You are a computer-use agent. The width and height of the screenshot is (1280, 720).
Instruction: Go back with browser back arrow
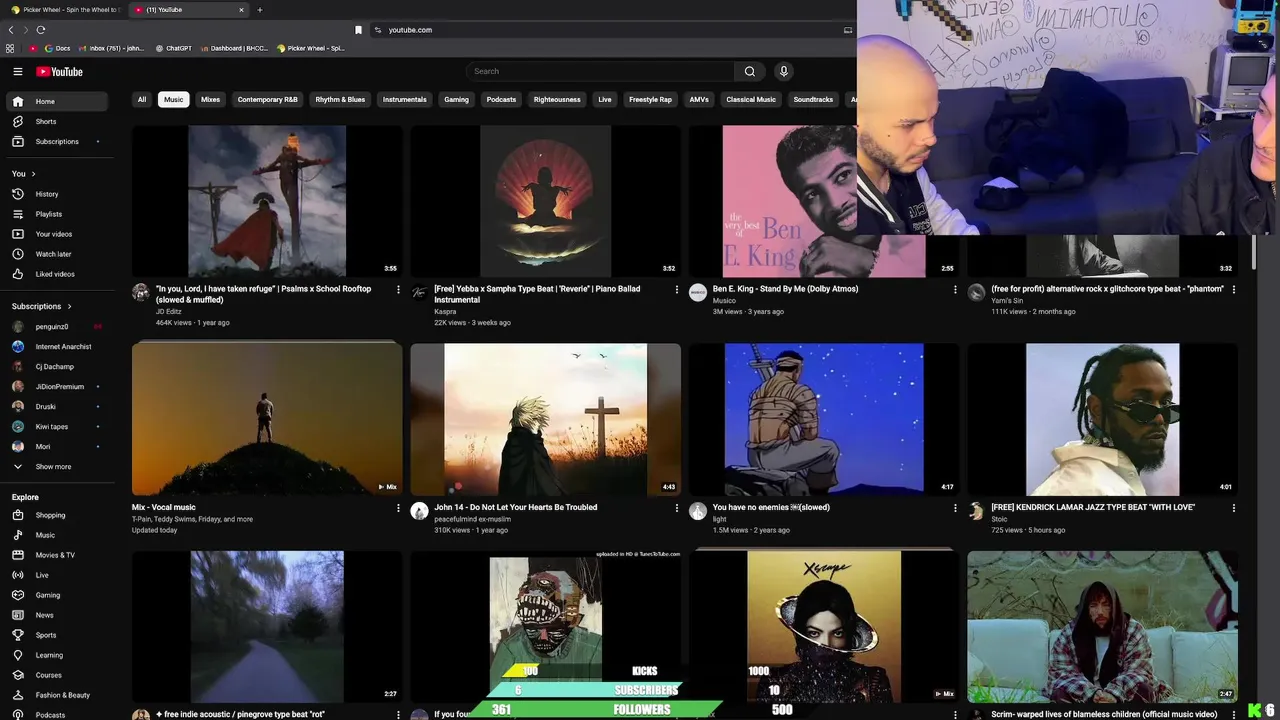(11, 30)
